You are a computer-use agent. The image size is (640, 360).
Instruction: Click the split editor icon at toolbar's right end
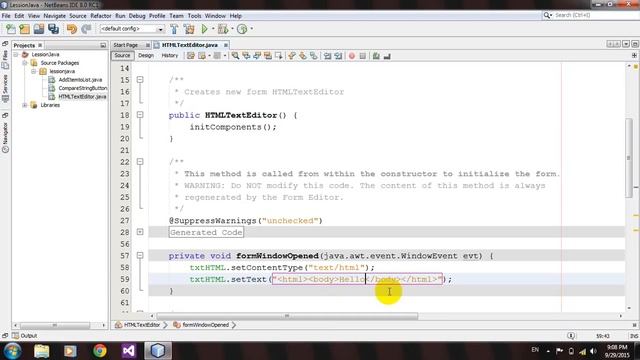tap(634, 55)
